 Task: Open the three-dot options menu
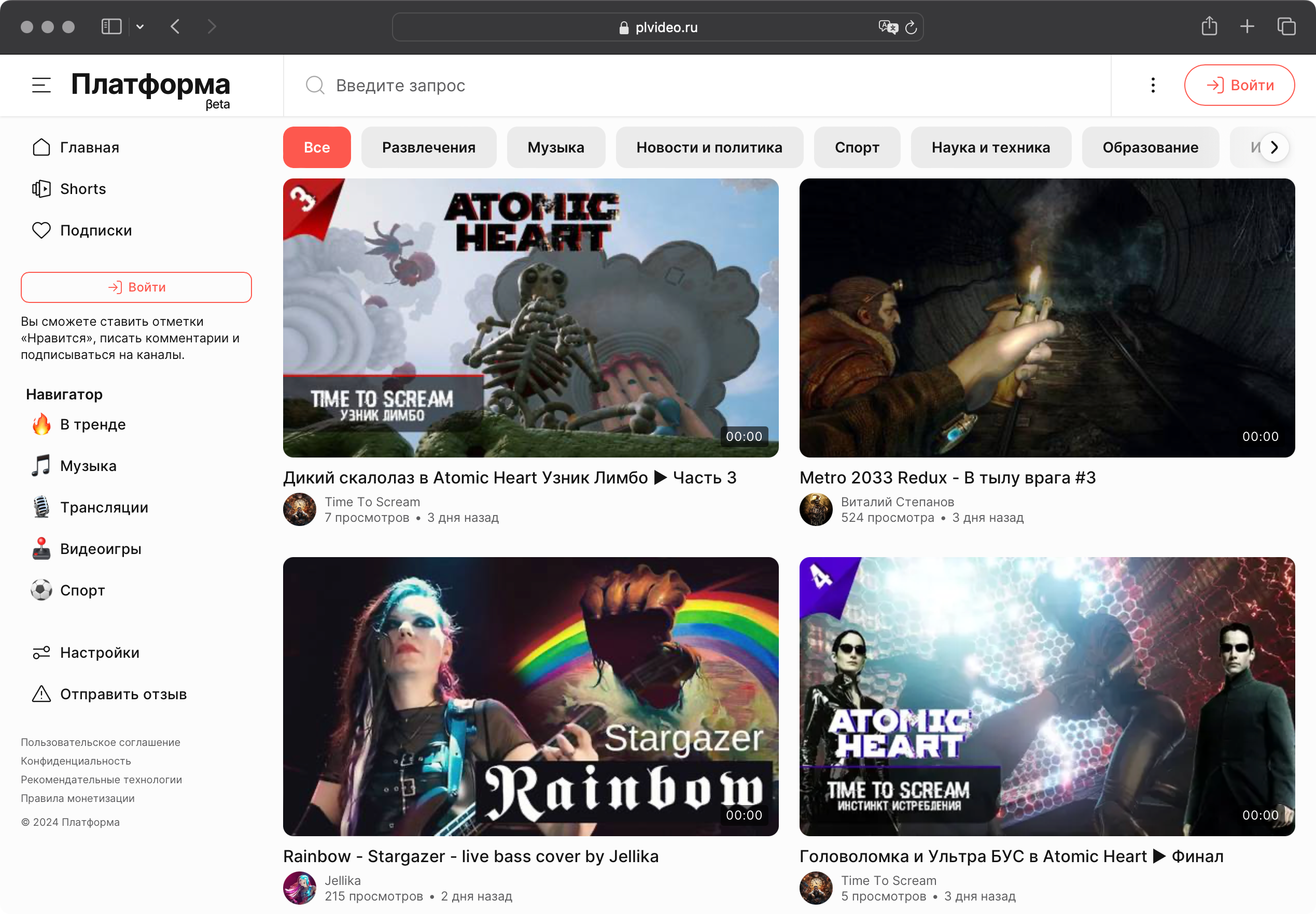[1153, 85]
